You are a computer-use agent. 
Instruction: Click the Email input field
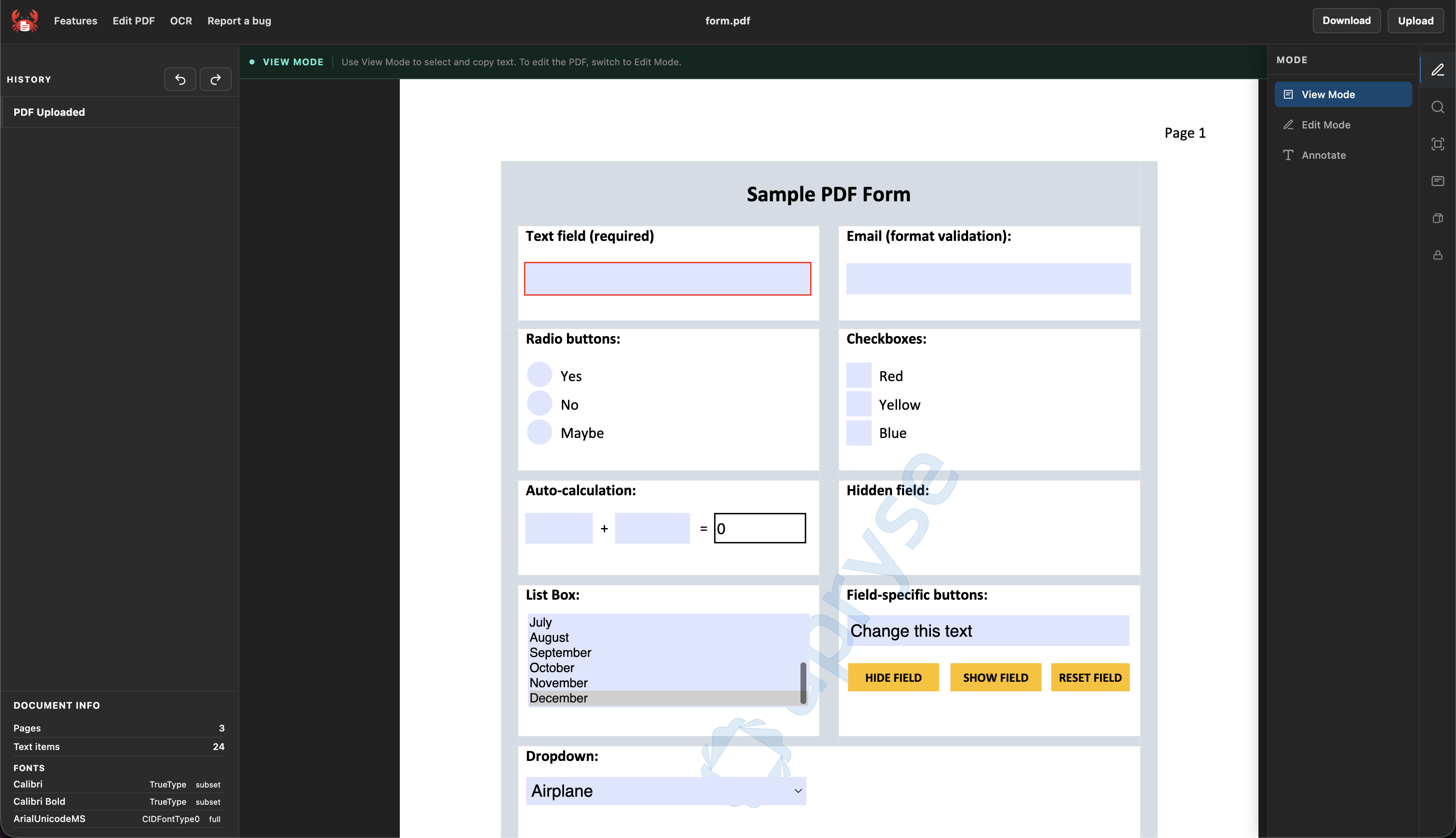(988, 279)
